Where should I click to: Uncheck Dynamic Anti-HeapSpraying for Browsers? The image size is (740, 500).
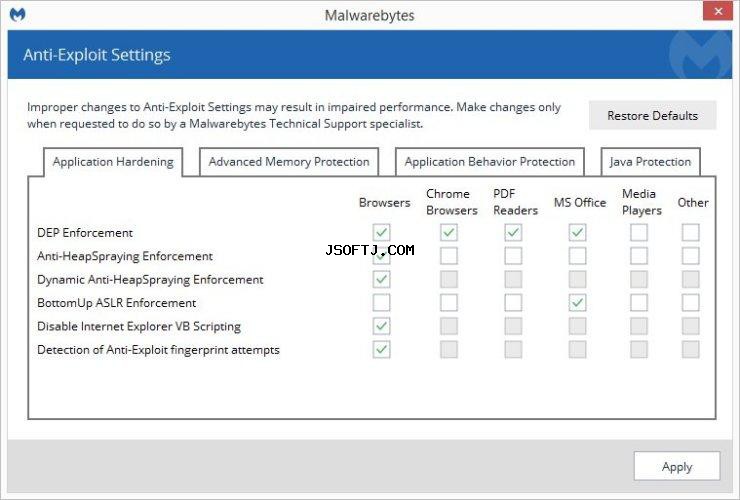pyautogui.click(x=381, y=279)
